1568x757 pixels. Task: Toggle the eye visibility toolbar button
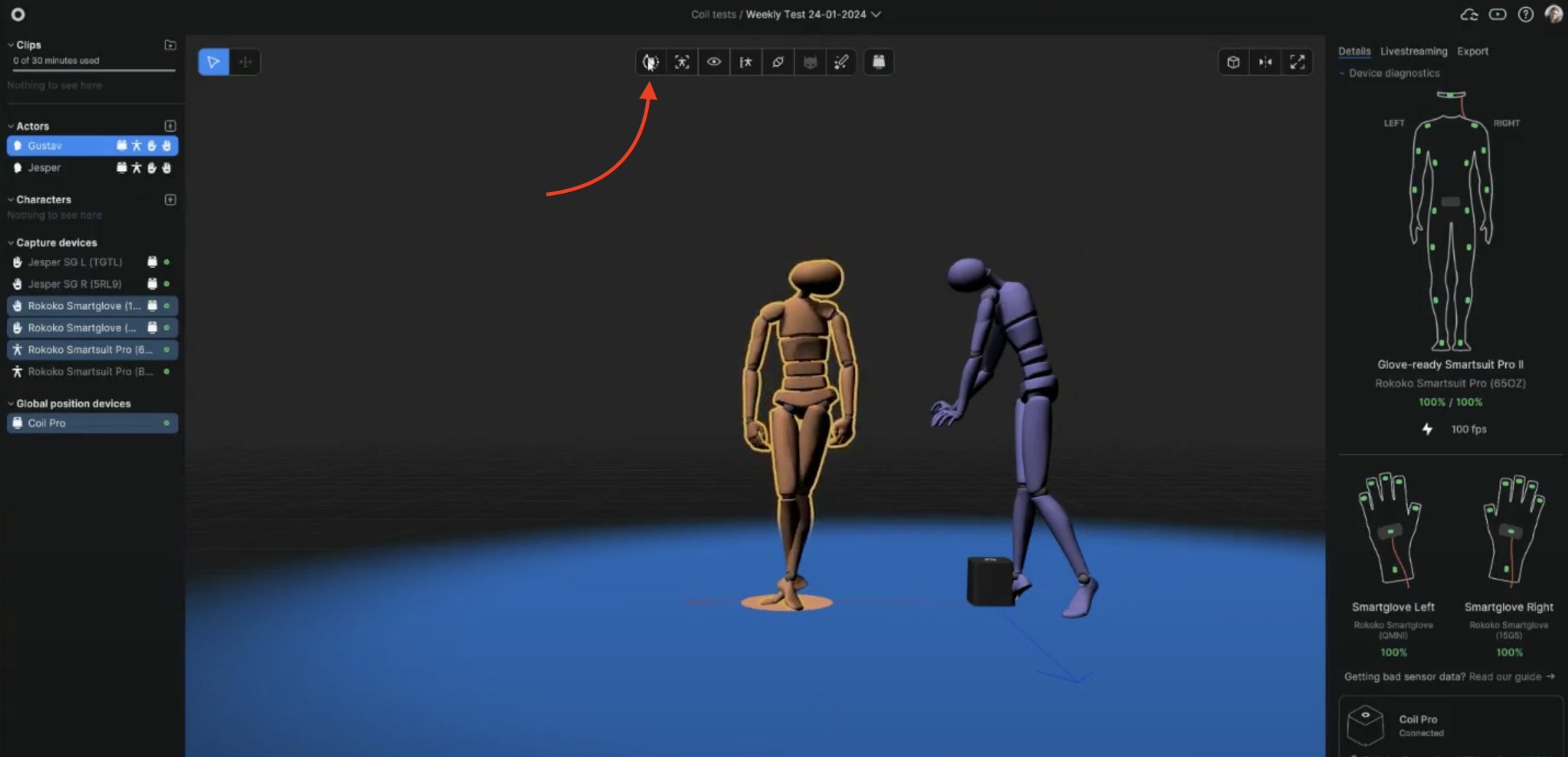714,62
